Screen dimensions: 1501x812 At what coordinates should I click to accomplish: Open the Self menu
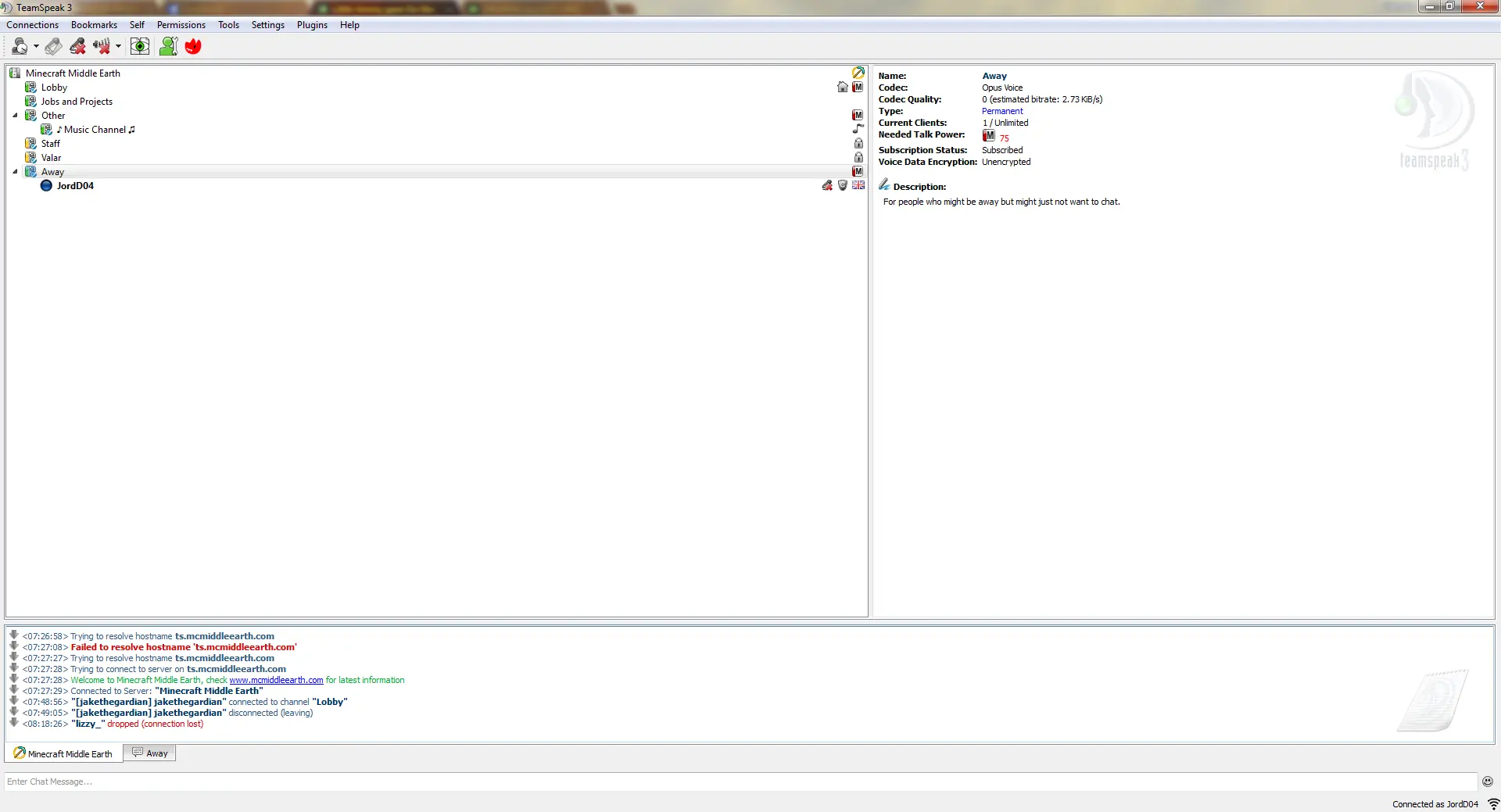point(137,25)
